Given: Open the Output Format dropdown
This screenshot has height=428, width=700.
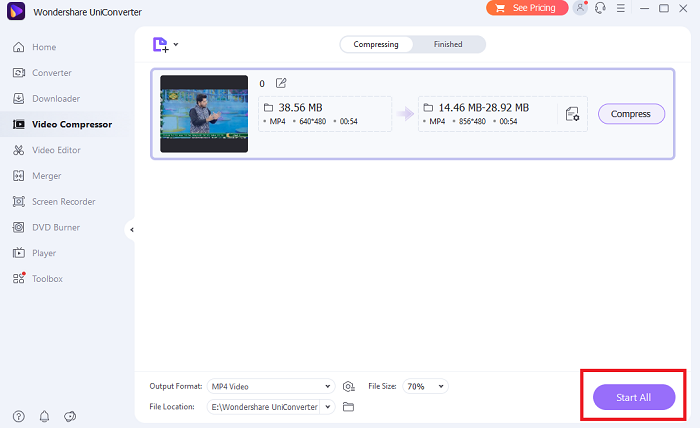Looking at the screenshot, I should pos(271,386).
